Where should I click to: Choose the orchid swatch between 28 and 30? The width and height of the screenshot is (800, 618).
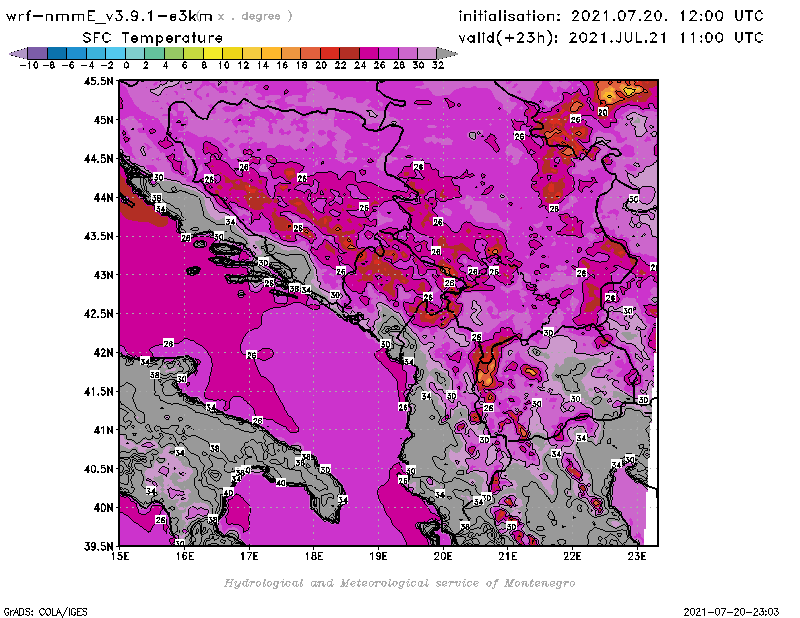click(x=407, y=53)
